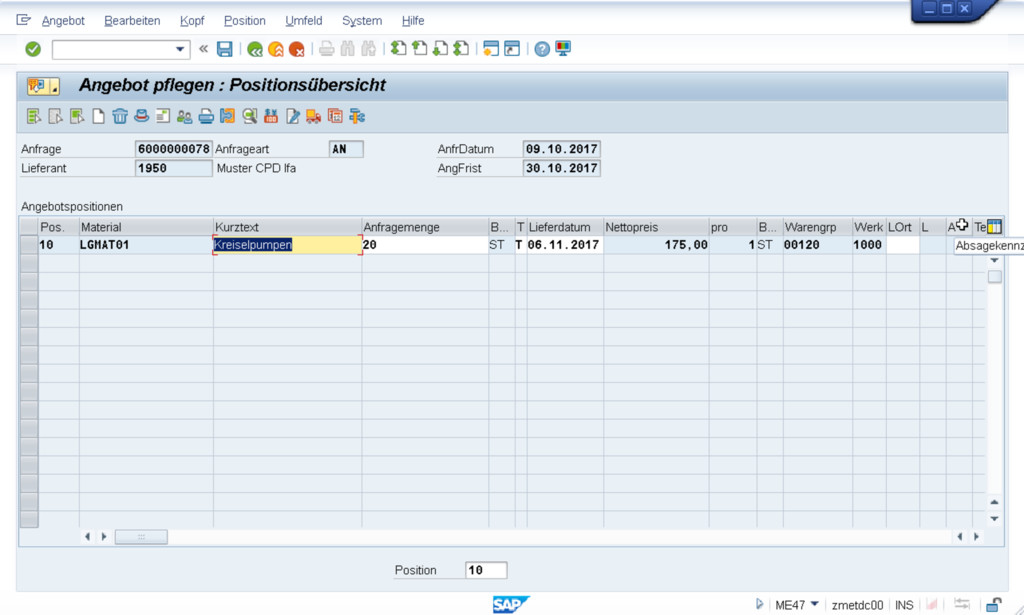Click the hierarchy structure icon in application toolbar
This screenshot has width=1024, height=615.
(x=357, y=116)
